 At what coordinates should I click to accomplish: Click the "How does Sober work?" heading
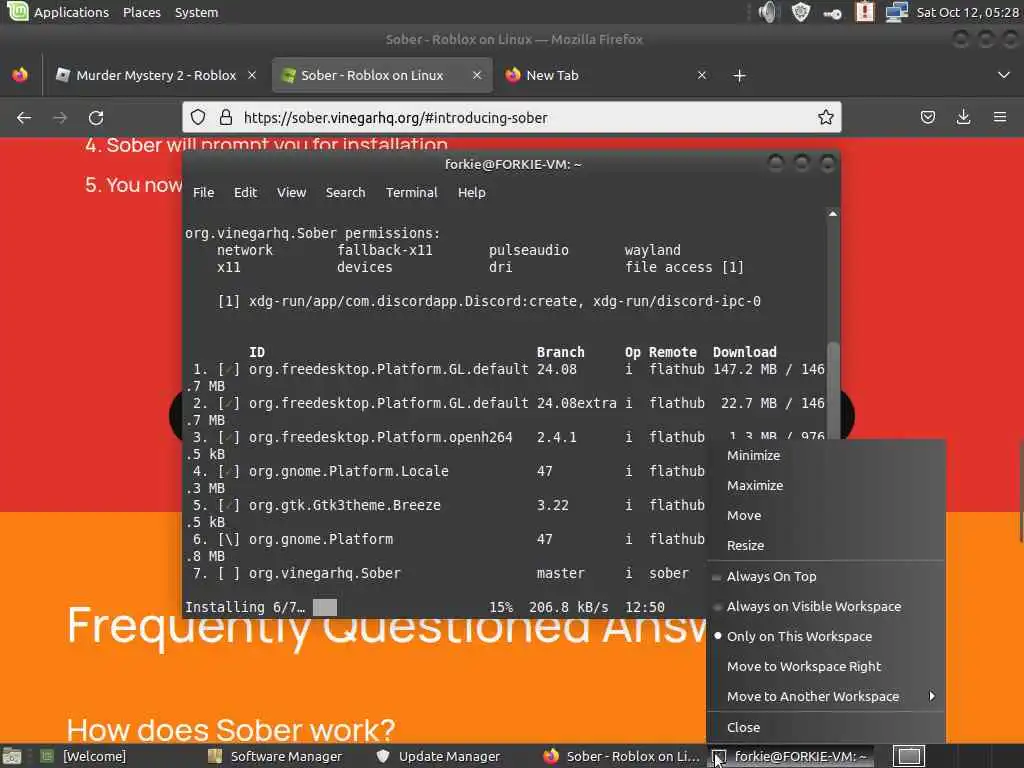231,729
